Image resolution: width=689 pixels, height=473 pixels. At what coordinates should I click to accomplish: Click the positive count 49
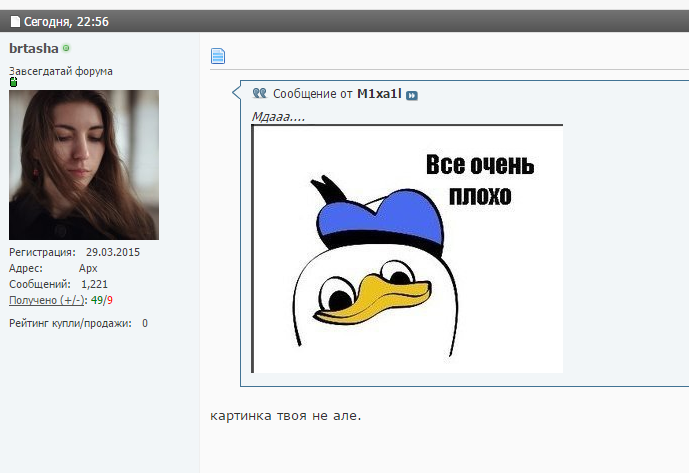(x=97, y=300)
